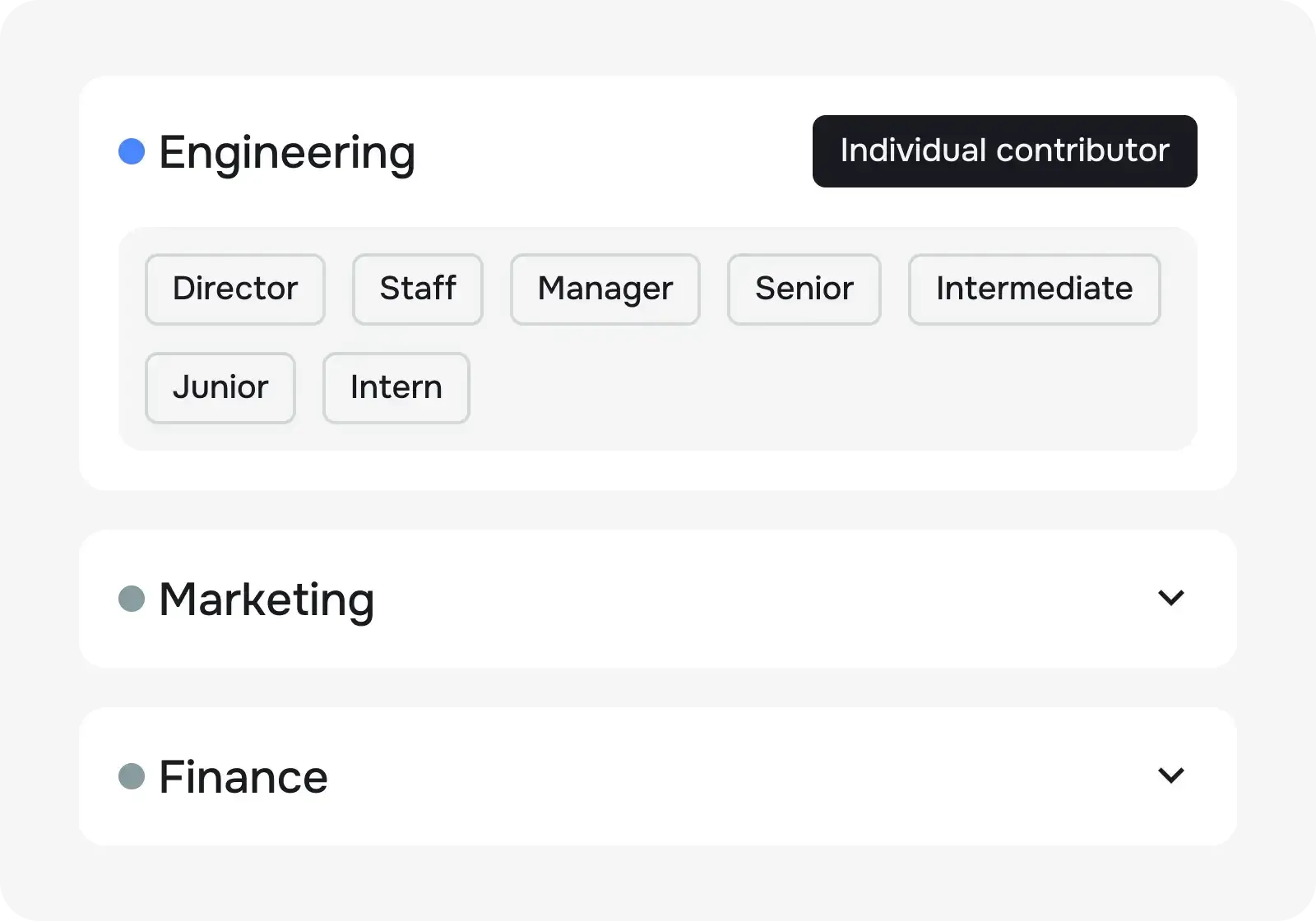Viewport: 1316px width, 921px height.
Task: Select the Staff chip
Action: click(x=417, y=289)
